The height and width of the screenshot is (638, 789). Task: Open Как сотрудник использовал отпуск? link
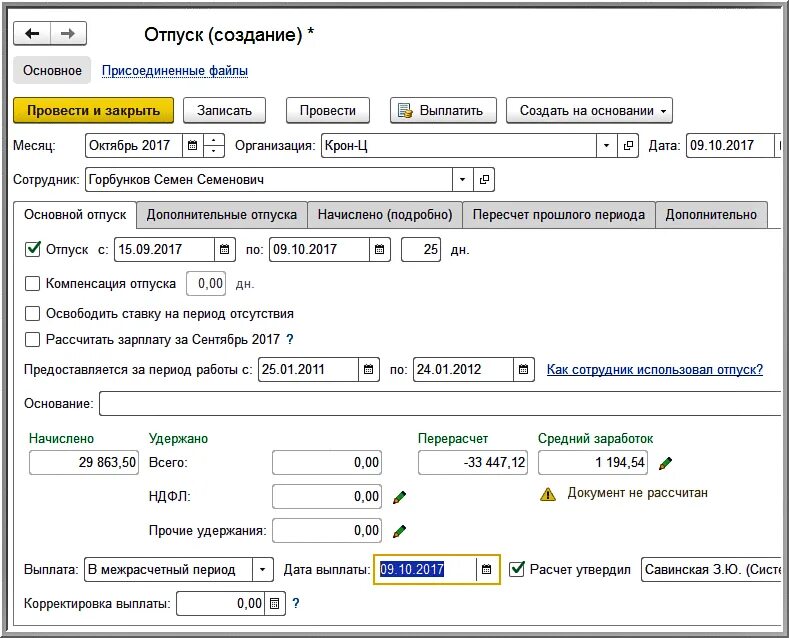655,370
